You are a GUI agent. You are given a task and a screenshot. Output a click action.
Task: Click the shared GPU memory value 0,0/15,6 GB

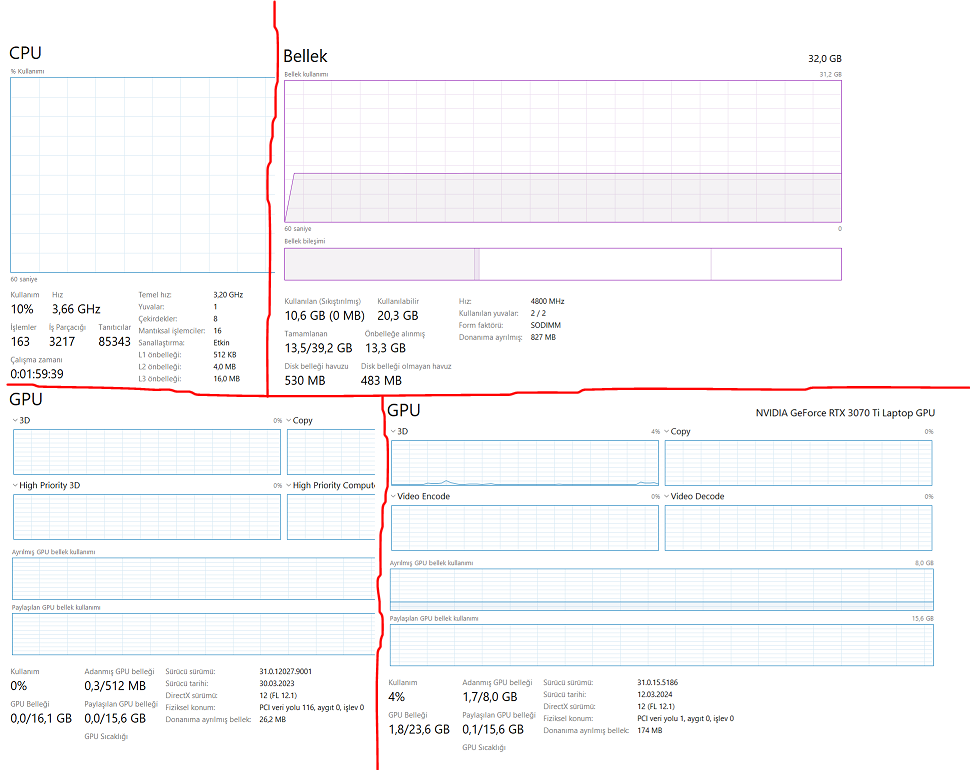(x=115, y=719)
